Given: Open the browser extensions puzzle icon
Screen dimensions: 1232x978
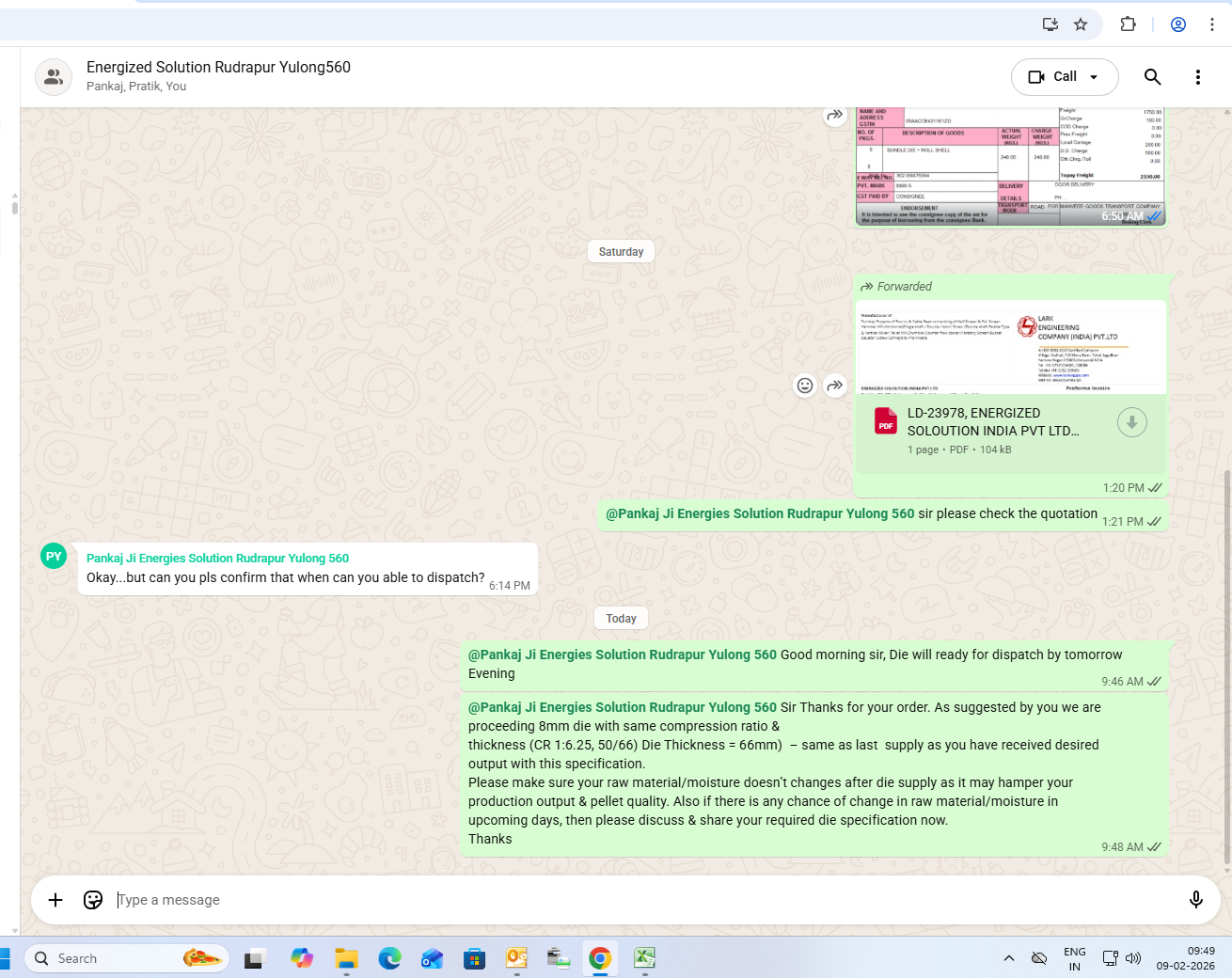Looking at the screenshot, I should [1128, 24].
